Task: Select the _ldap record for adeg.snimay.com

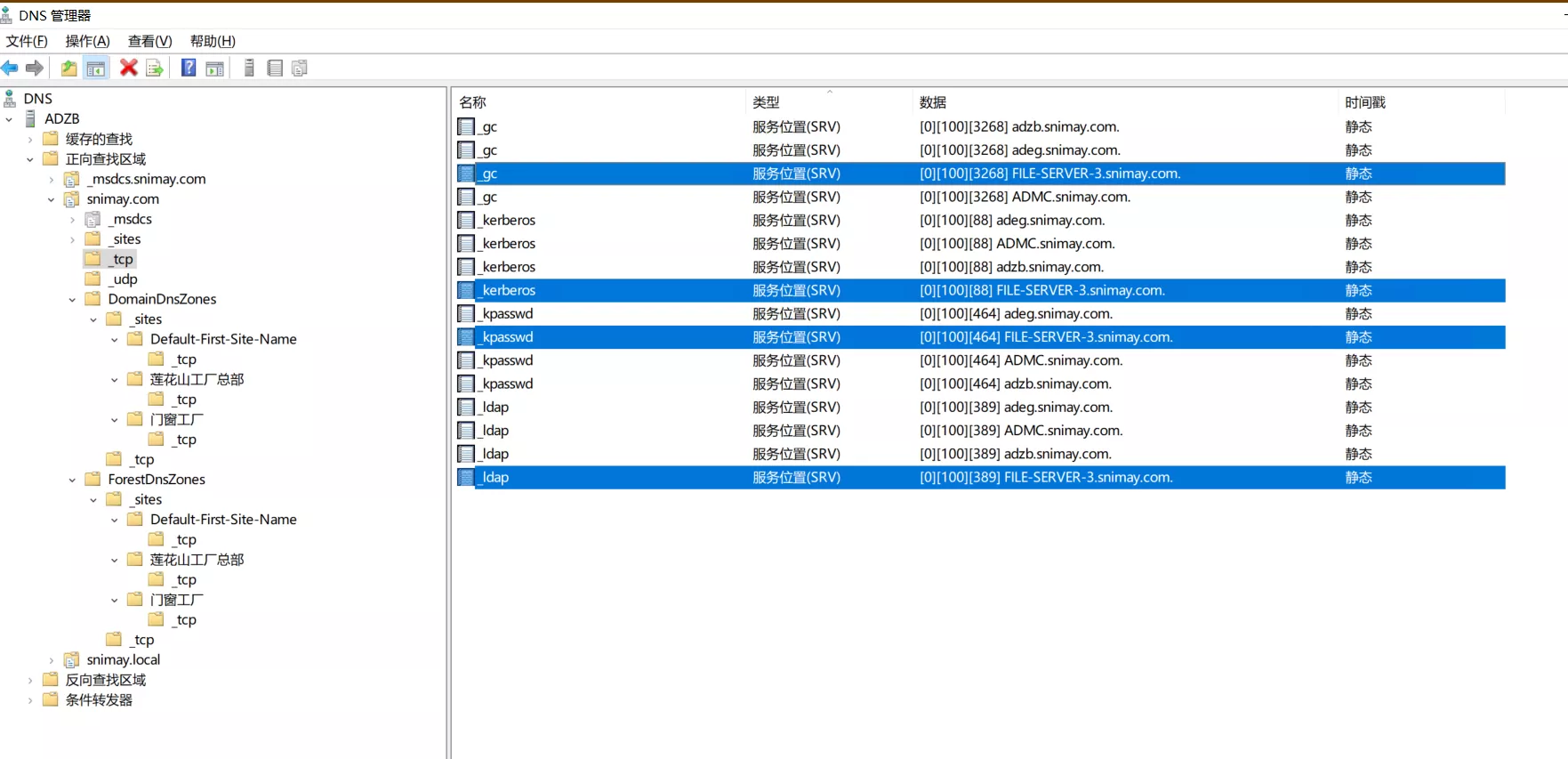Action: [x=495, y=408]
